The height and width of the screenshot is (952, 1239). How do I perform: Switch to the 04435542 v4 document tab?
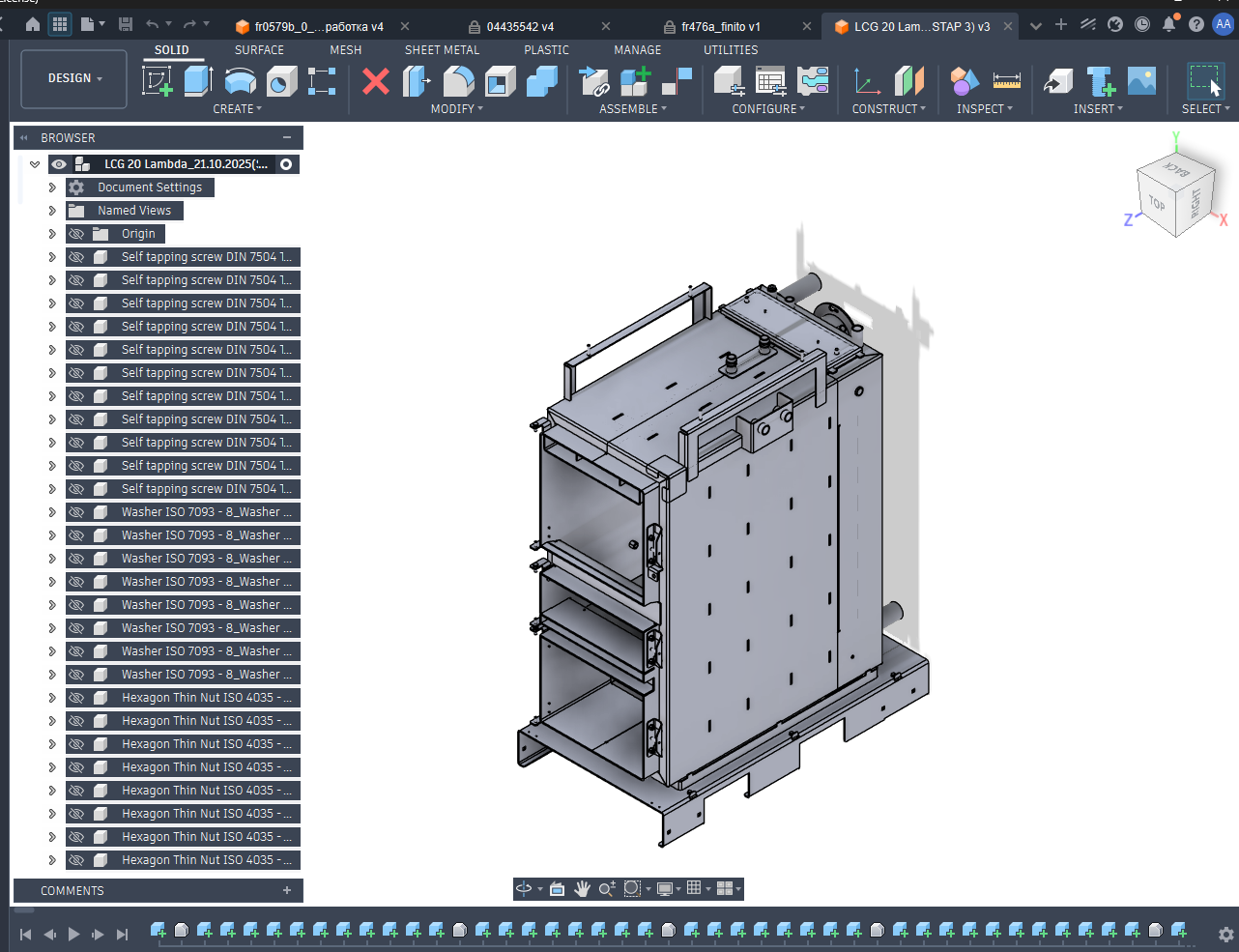click(520, 26)
